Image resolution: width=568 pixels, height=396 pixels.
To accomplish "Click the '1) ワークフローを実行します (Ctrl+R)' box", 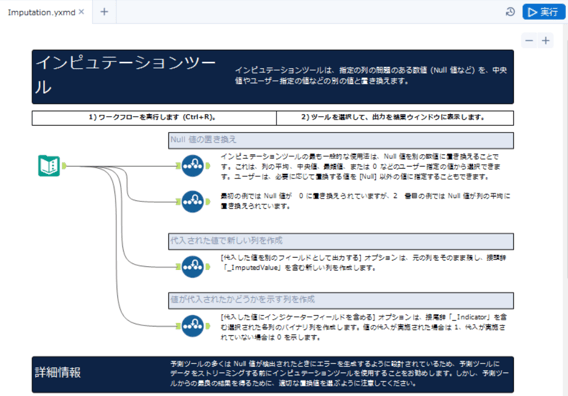I will pyautogui.click(x=154, y=118).
